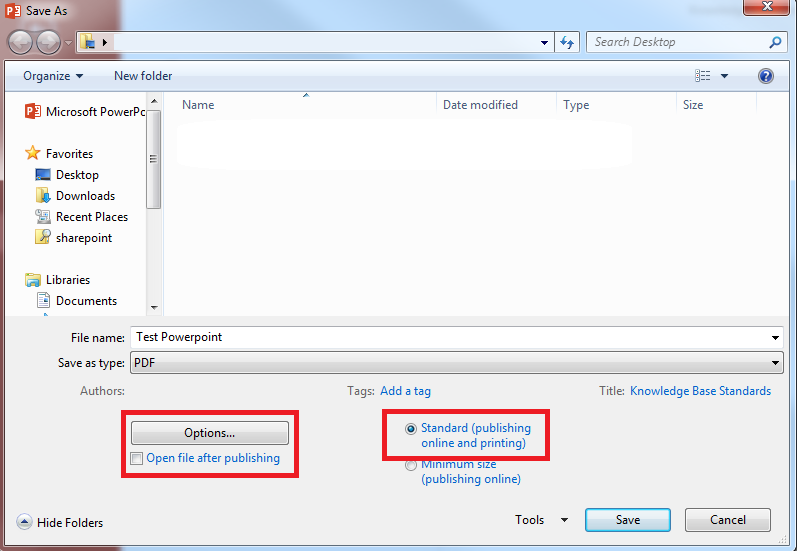
Task: Click the Hide Folders arrow icon
Action: [24, 522]
